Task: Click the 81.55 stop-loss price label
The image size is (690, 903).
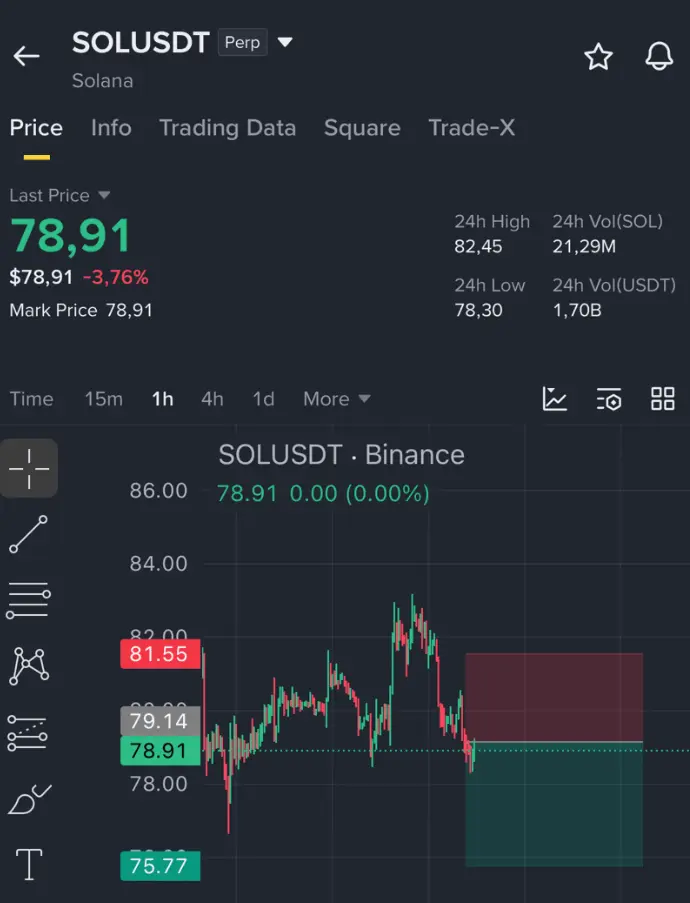Action: tap(160, 654)
